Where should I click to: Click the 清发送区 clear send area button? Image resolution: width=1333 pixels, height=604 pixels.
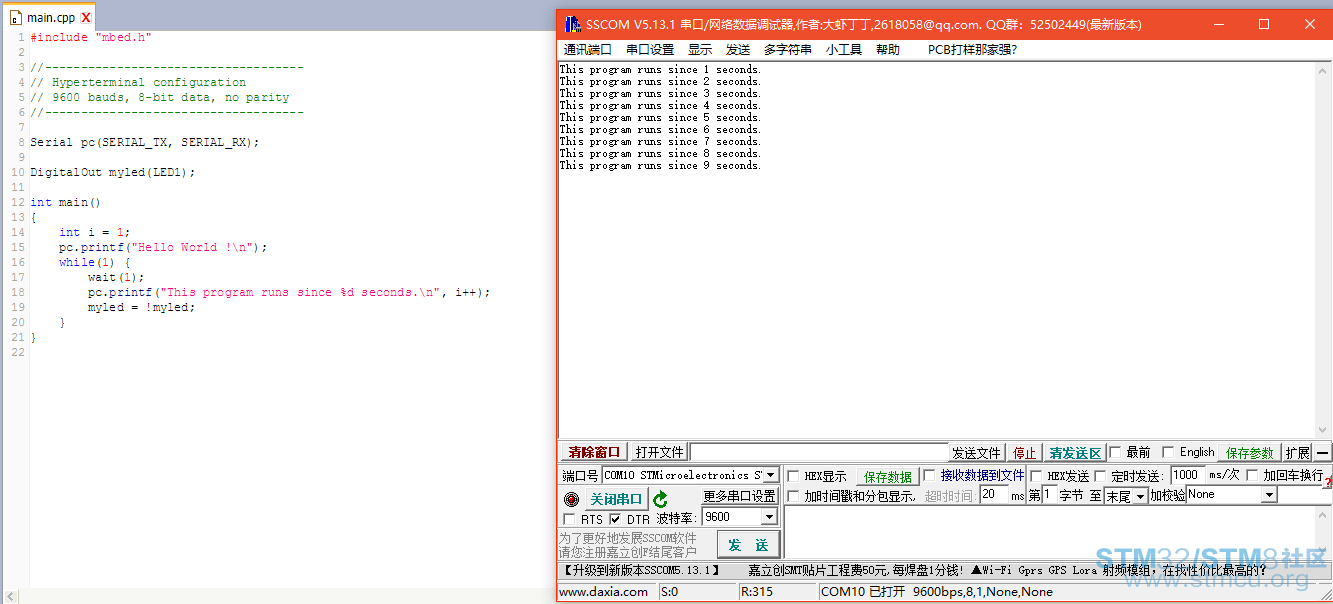[1075, 453]
